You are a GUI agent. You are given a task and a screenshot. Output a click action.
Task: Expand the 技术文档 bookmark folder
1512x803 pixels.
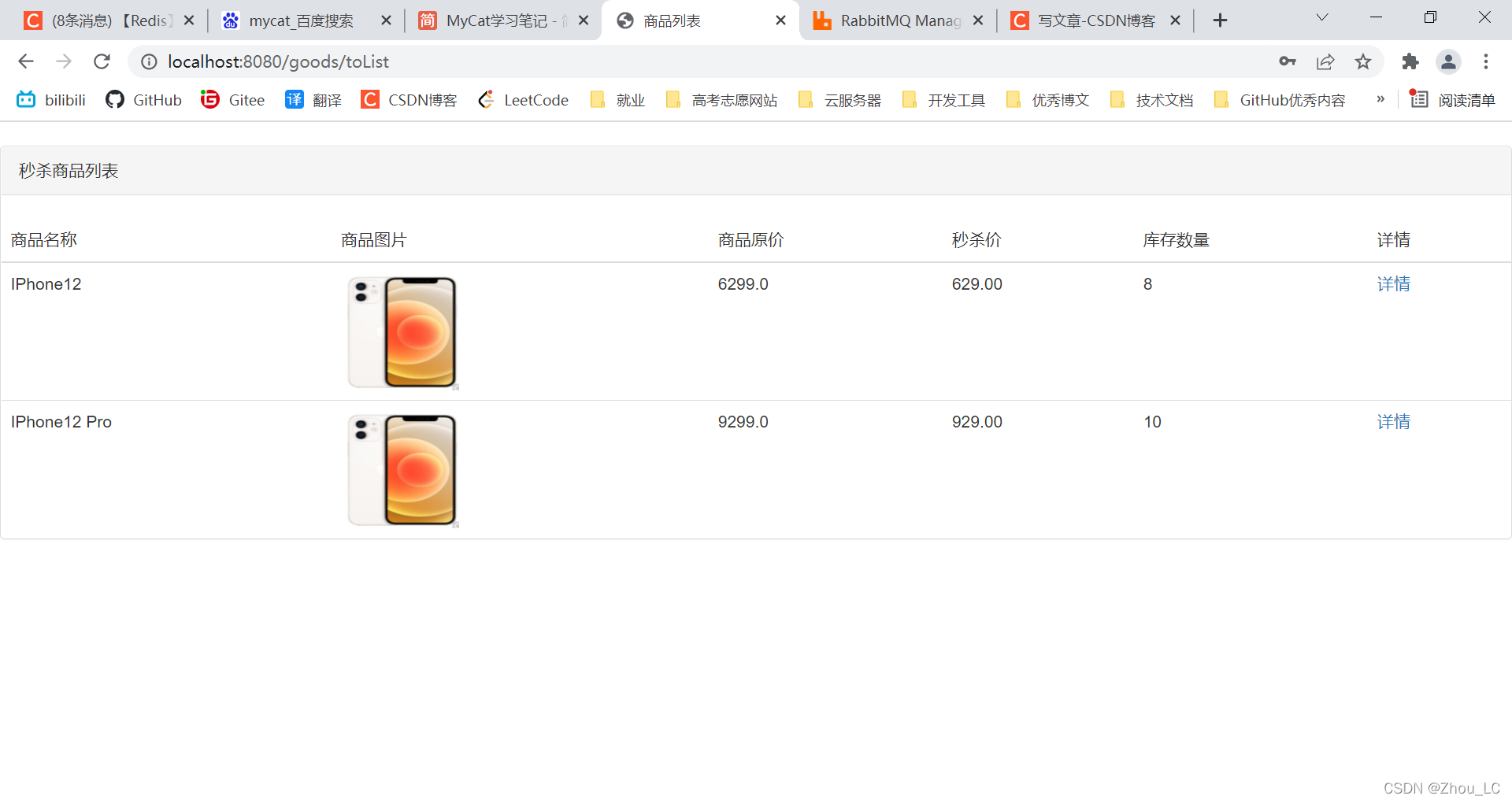(x=1151, y=100)
